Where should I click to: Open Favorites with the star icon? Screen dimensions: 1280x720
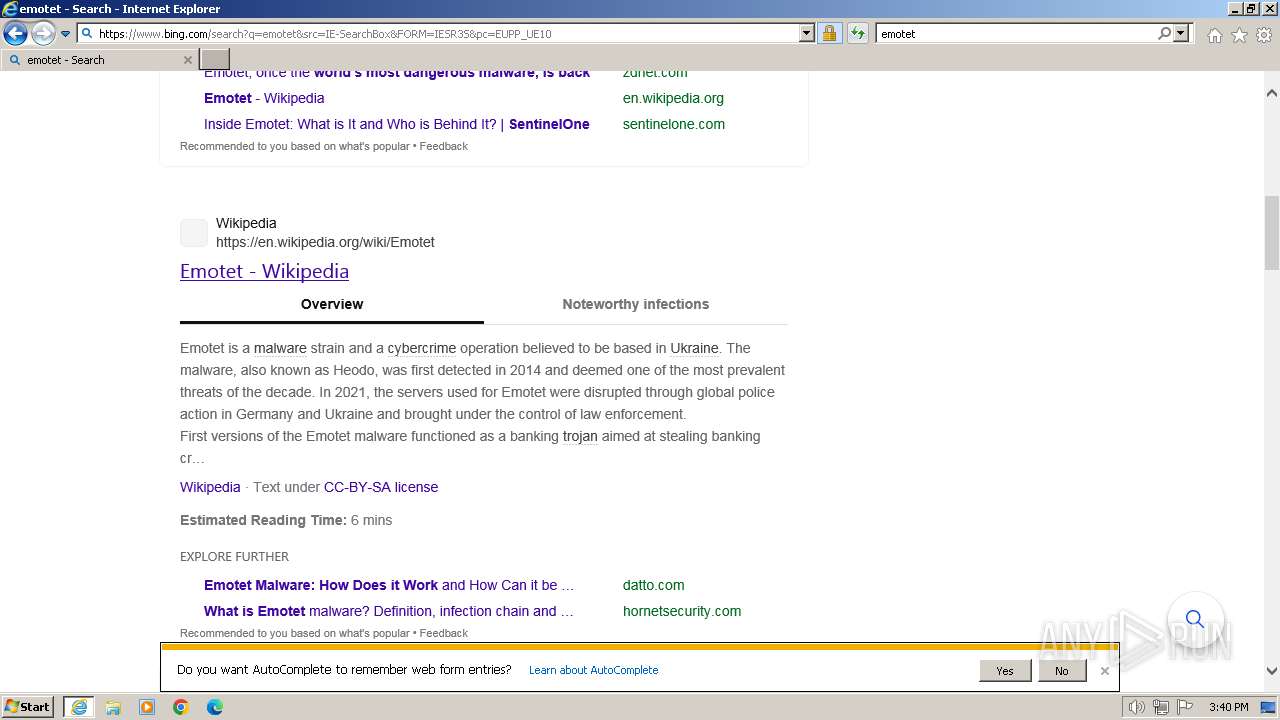1239,35
